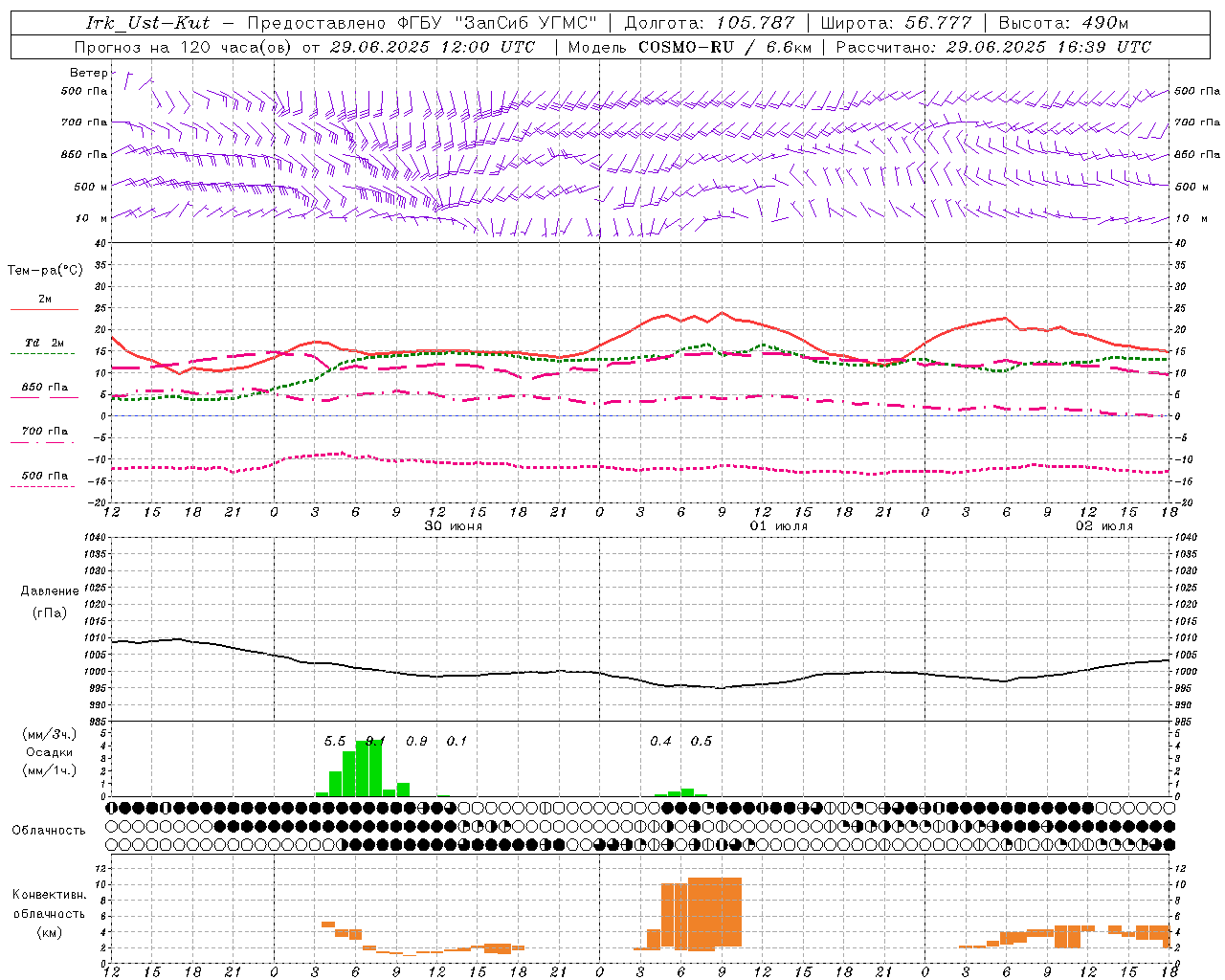
Task: Click the forecast start 29.06.2025 12:00 UTC
Action: [433, 47]
